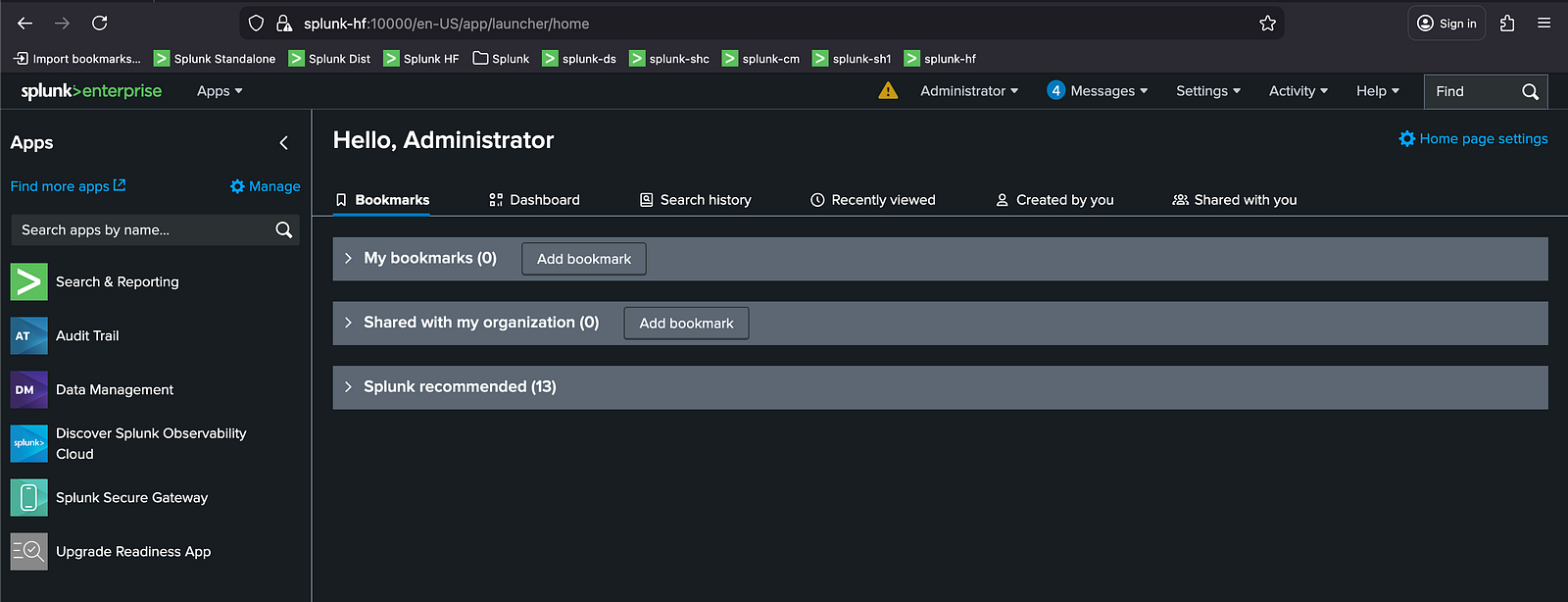Switch to the Search history tab
The height and width of the screenshot is (602, 1568).
point(695,200)
